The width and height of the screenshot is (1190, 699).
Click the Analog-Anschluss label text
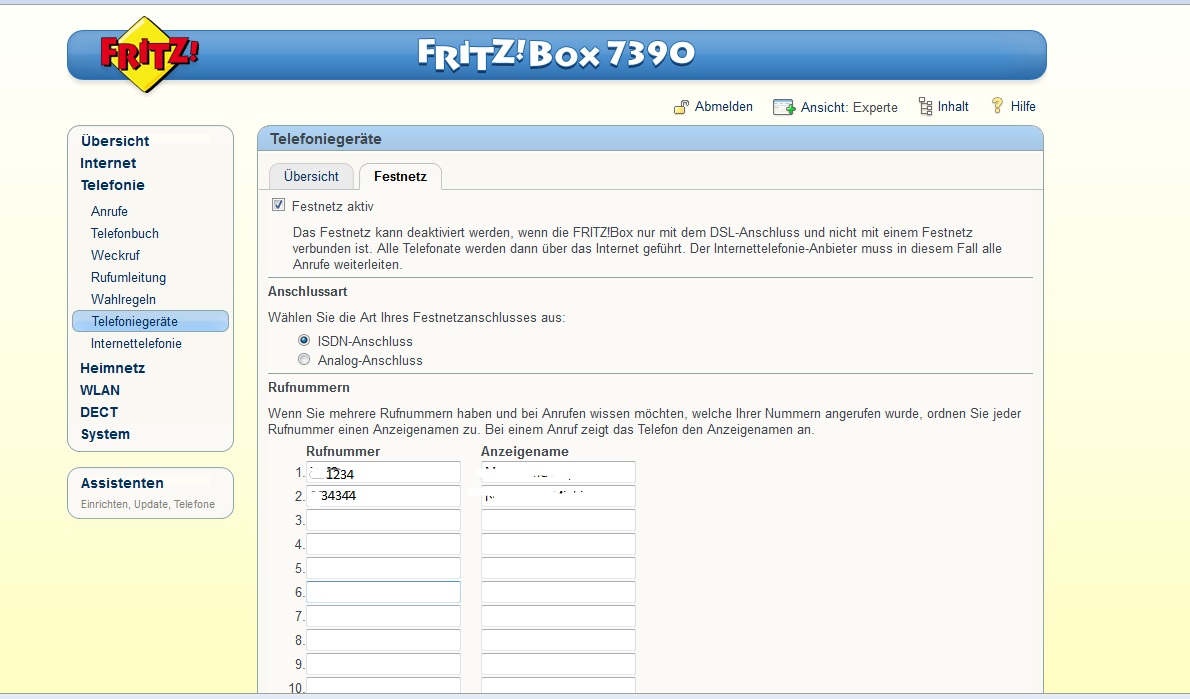pos(370,361)
